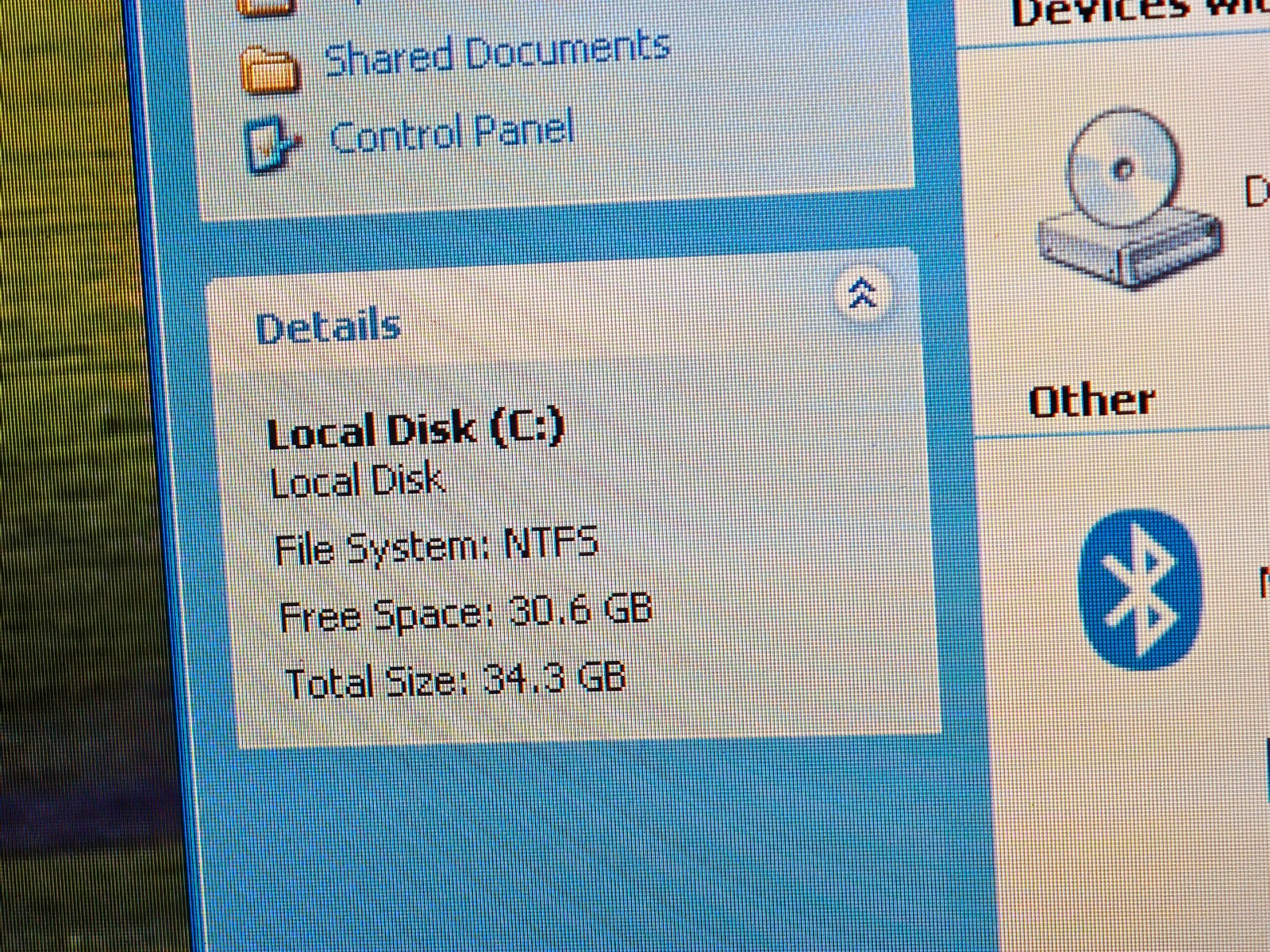Collapse the Details panel with chevron button

tap(863, 293)
